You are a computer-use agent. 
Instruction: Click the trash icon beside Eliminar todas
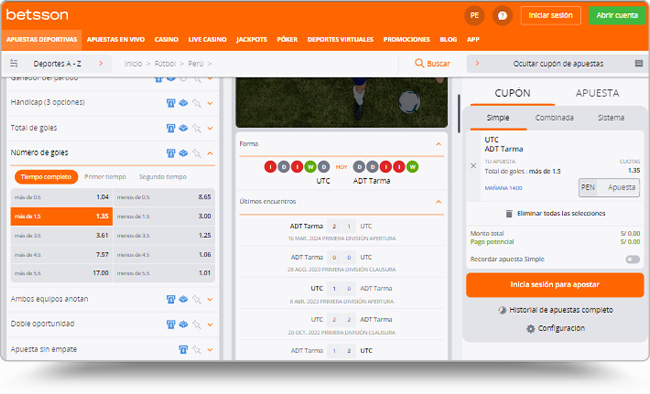click(509, 214)
